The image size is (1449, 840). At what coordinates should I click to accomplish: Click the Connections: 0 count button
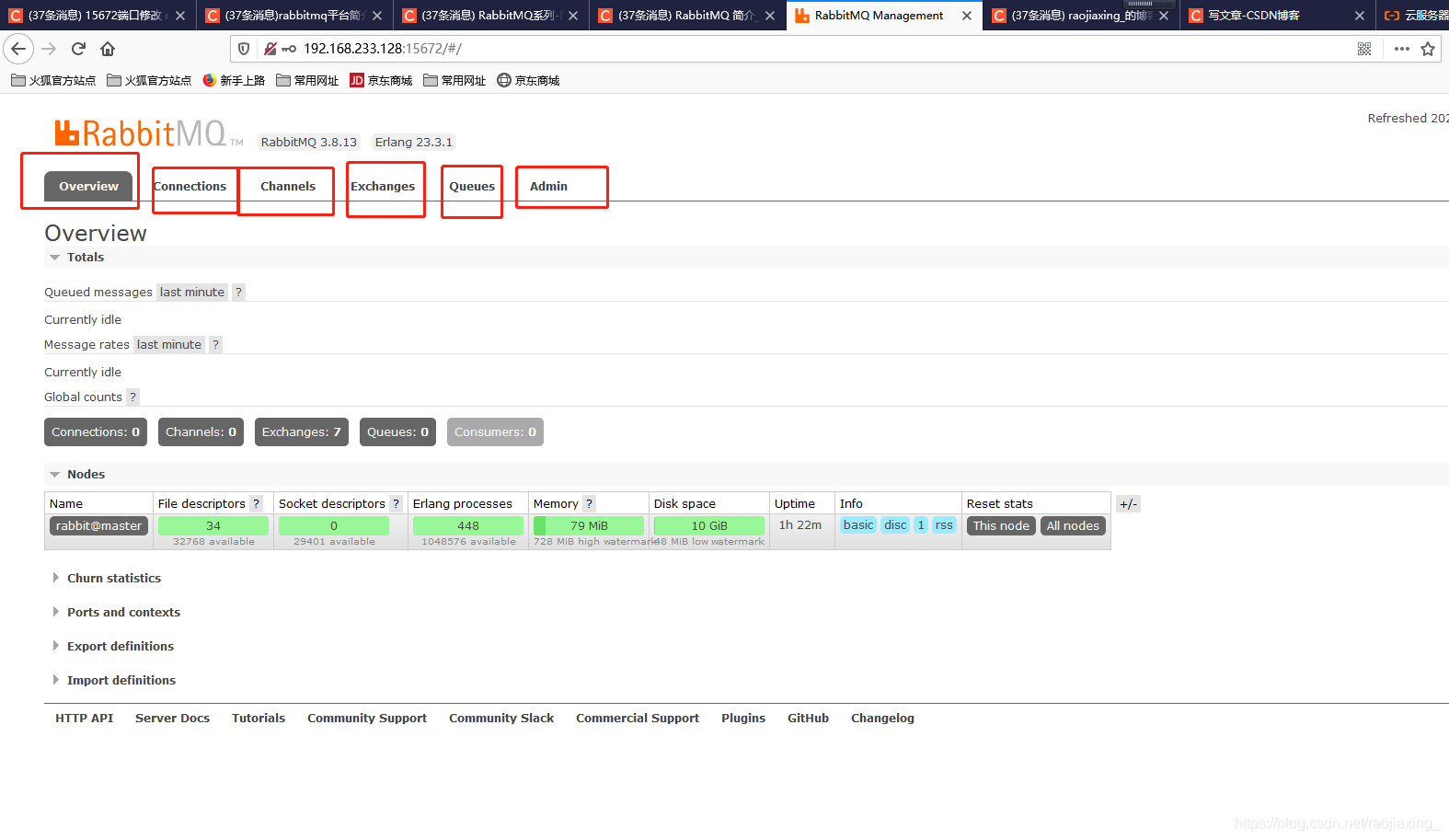96,432
